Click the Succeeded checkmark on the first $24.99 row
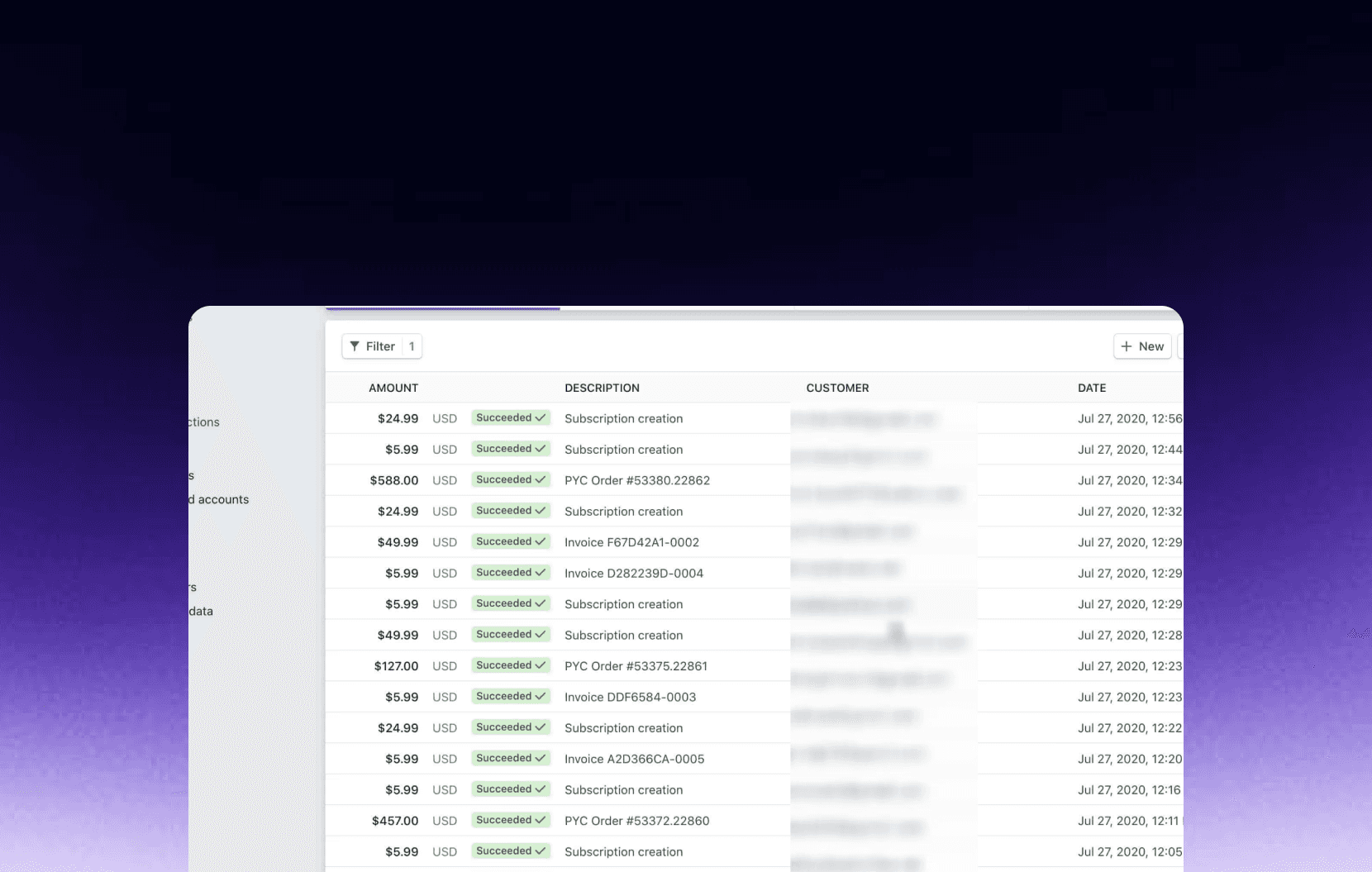The image size is (1372, 872). (539, 417)
